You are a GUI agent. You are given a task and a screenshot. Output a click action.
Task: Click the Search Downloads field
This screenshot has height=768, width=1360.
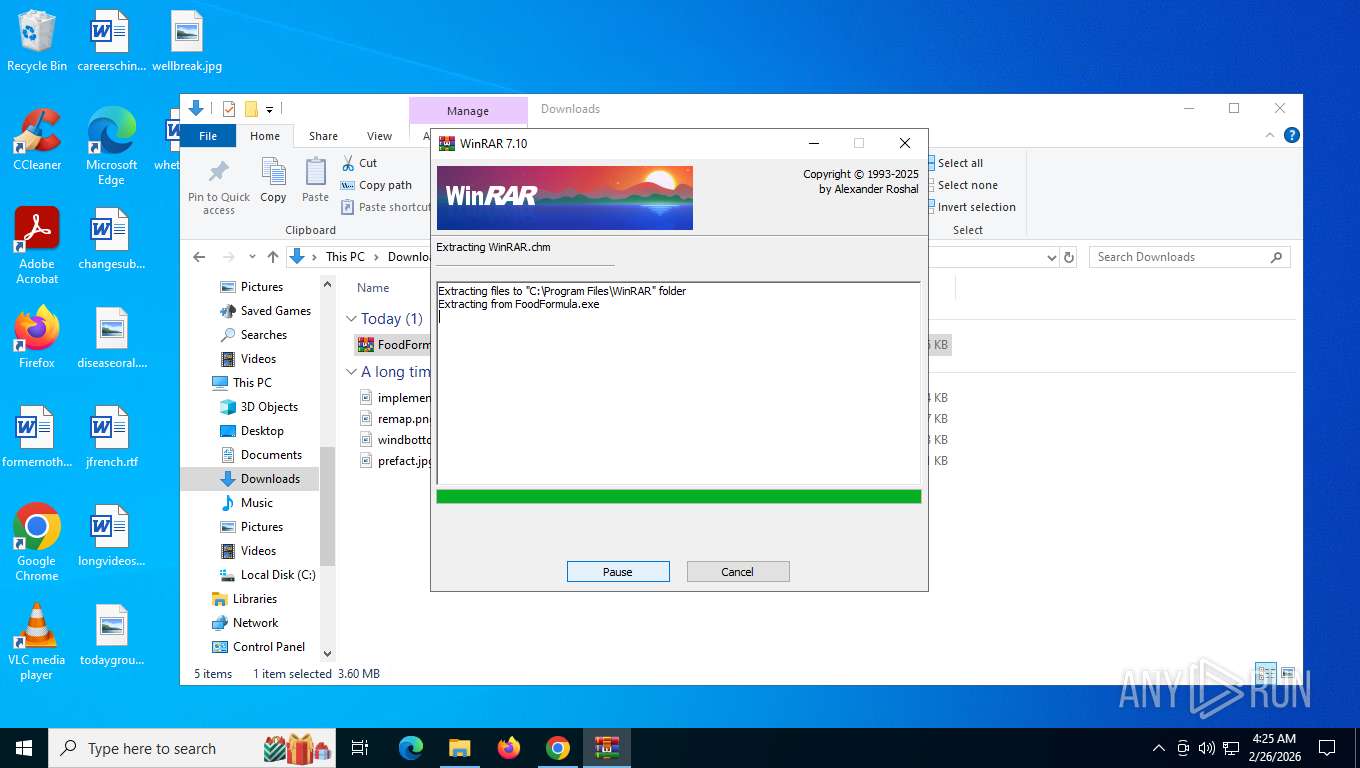coord(1189,257)
